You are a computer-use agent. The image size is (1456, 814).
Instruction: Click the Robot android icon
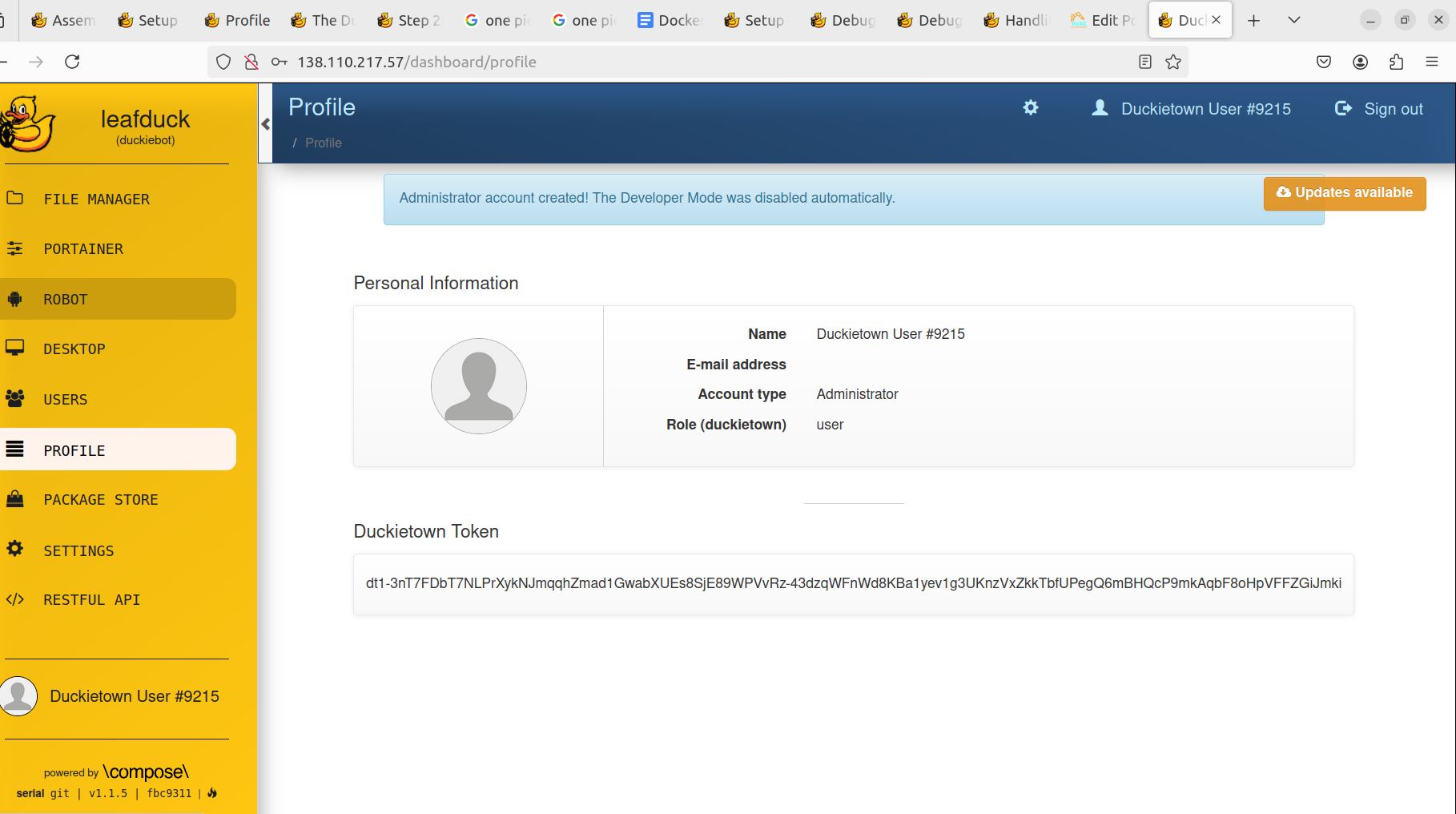point(14,299)
